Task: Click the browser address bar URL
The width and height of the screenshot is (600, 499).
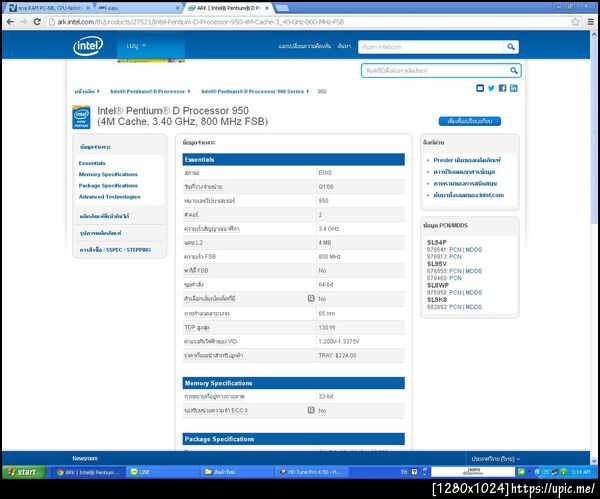Action: coord(201,22)
